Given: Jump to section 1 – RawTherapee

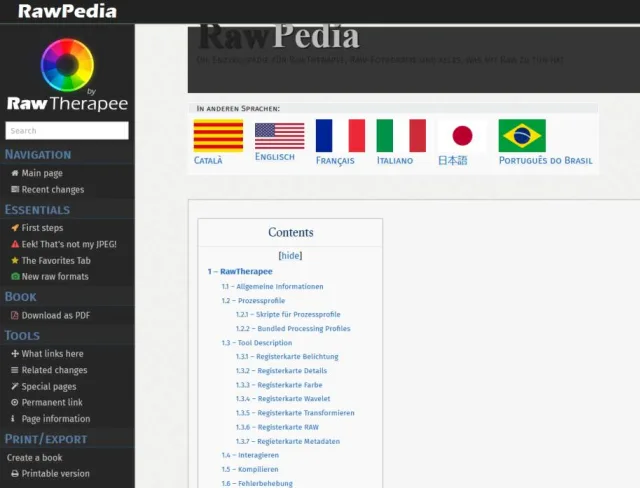Looking at the screenshot, I should click(x=240, y=271).
